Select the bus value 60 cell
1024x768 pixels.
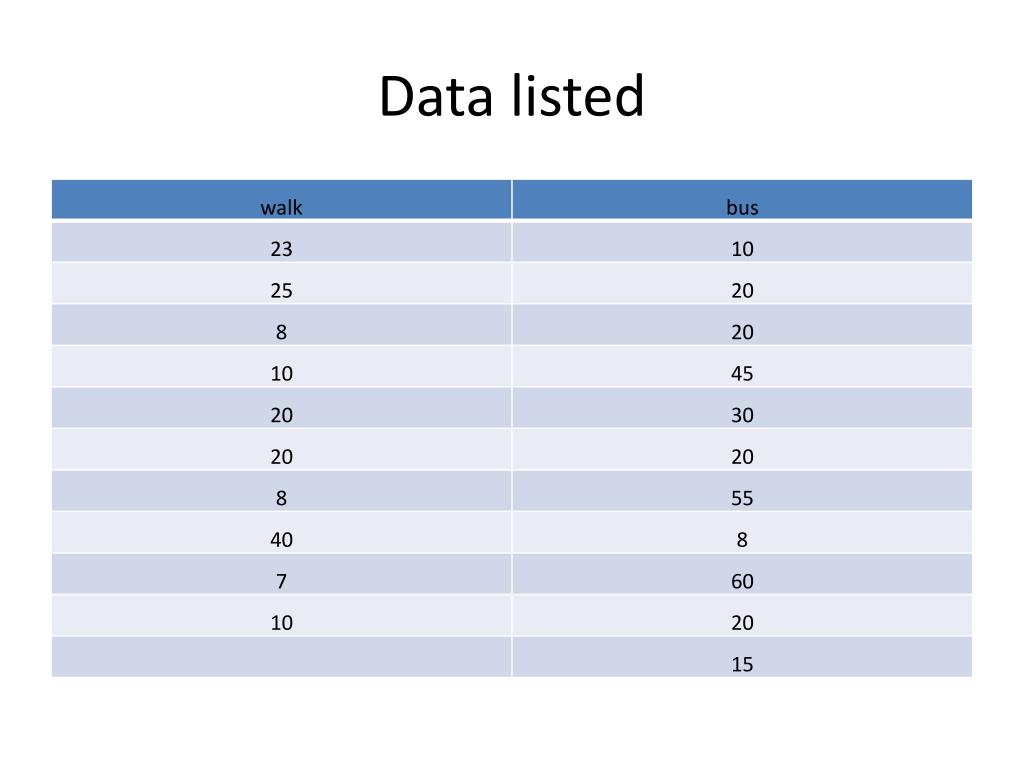click(742, 575)
